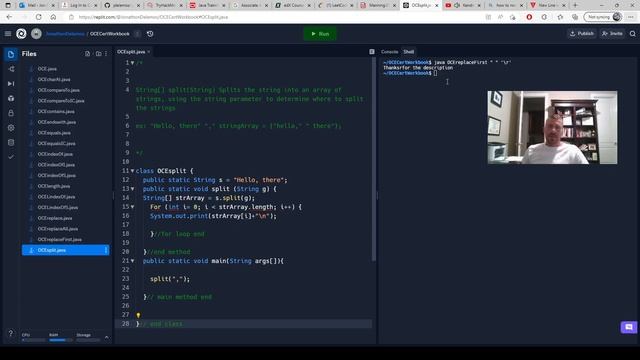Image resolution: width=640 pixels, height=360 pixels.
Task: Collapse the for loop fold on line 15
Action: (132, 207)
